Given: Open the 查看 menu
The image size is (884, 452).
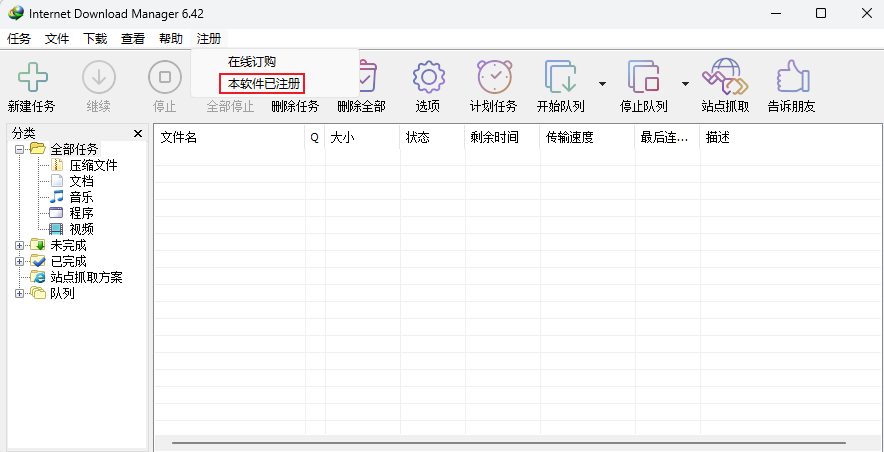Looking at the screenshot, I should (x=132, y=38).
